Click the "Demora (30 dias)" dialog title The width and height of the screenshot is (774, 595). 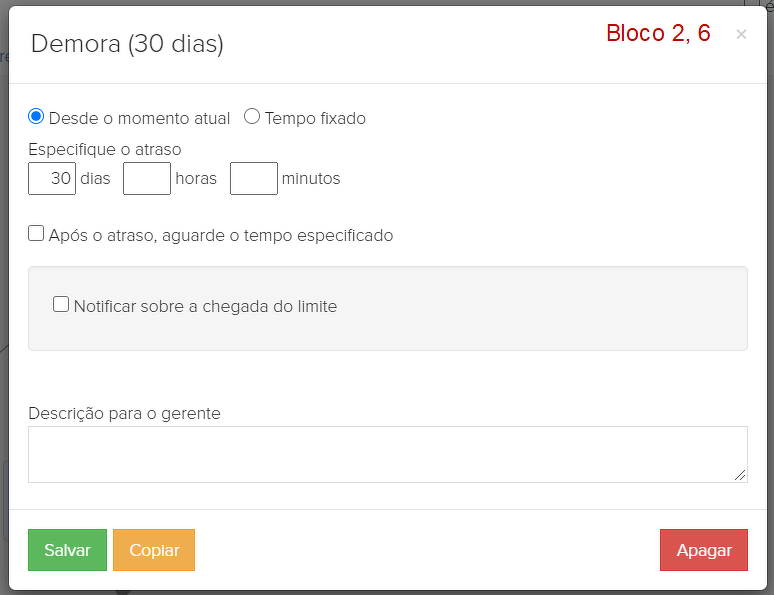pyautogui.click(x=127, y=44)
